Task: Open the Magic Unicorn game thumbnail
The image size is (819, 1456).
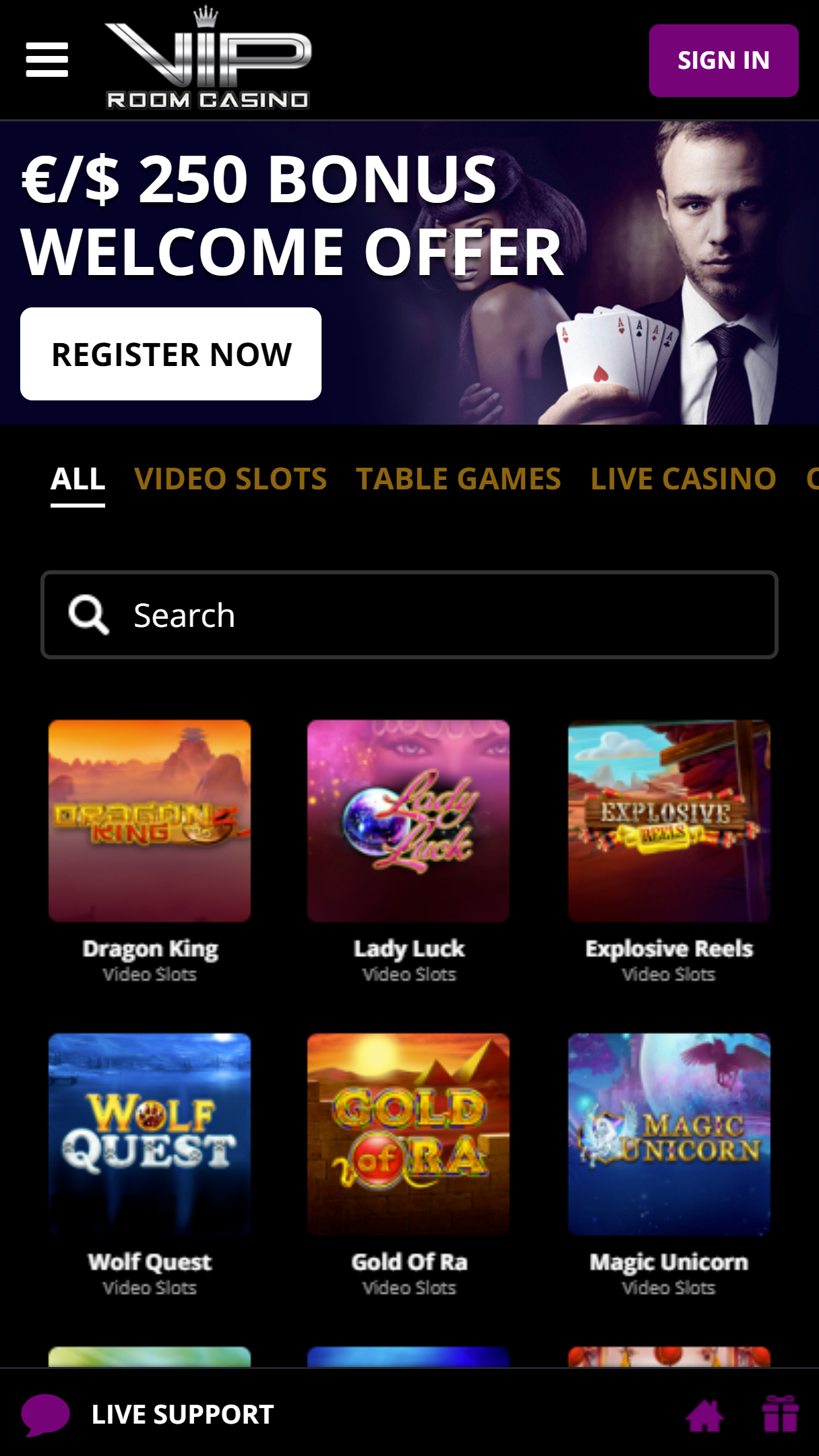Action: tap(669, 1134)
